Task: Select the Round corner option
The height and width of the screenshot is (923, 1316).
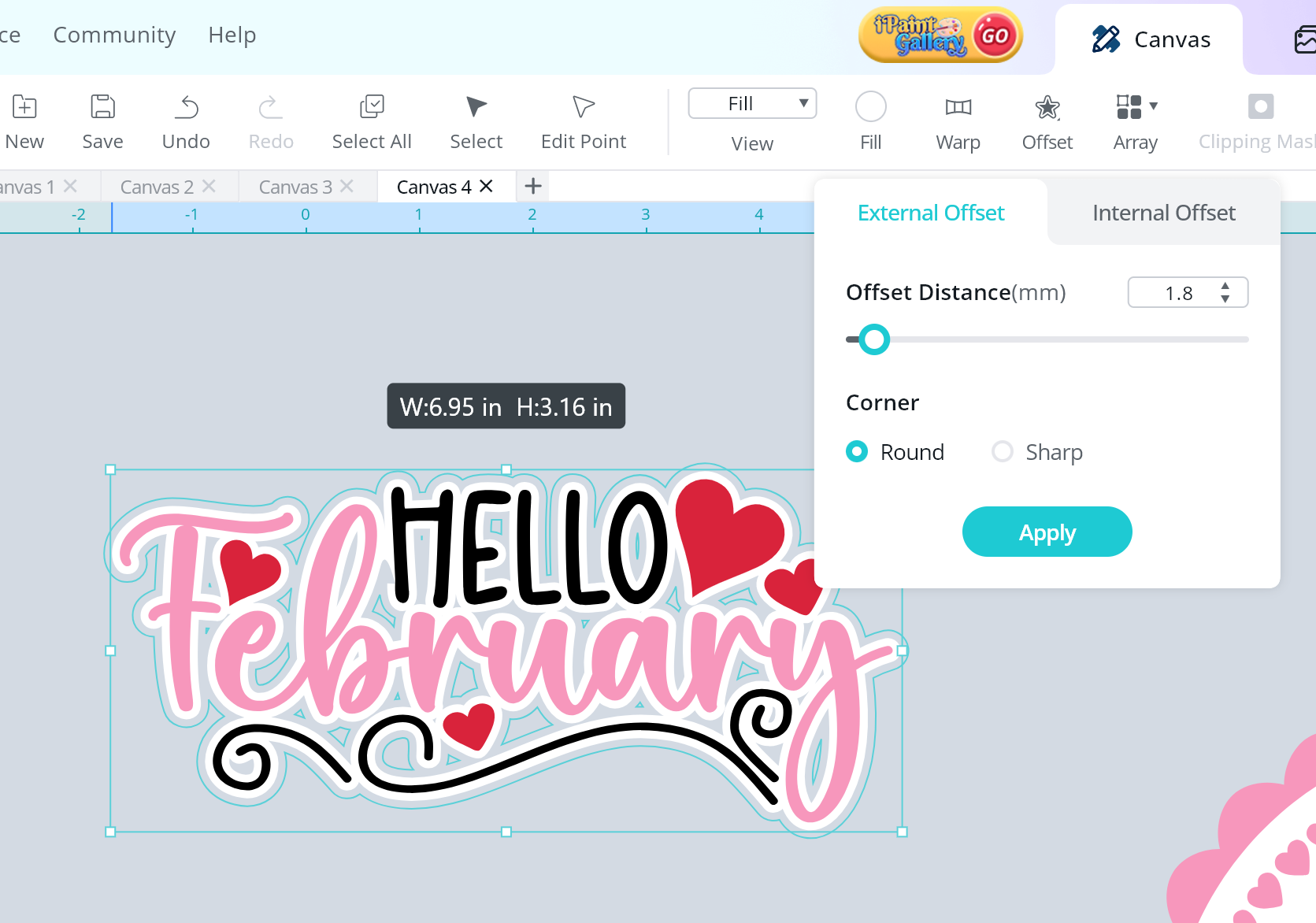Action: click(857, 452)
